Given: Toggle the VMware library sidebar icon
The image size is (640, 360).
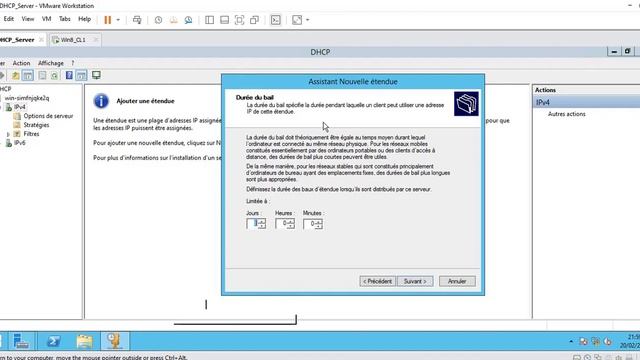Looking at the screenshot, I should [x=209, y=20].
